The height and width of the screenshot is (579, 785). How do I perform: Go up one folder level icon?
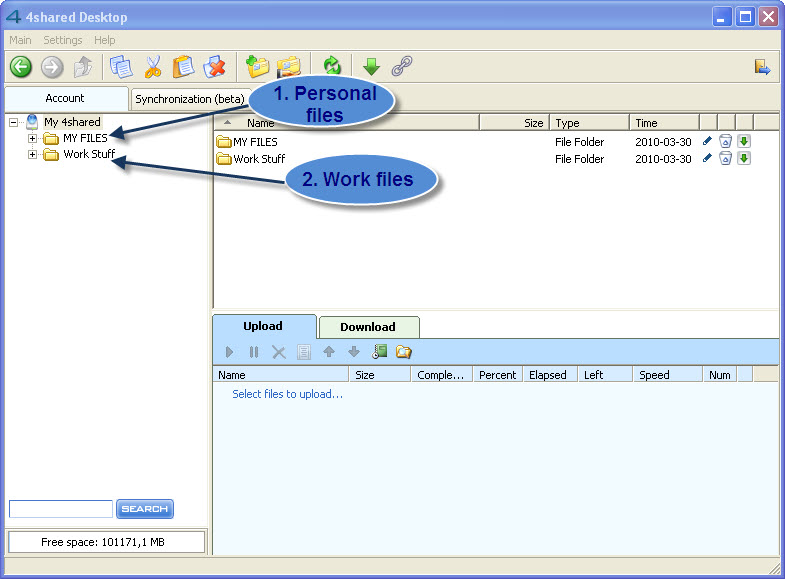click(x=83, y=67)
